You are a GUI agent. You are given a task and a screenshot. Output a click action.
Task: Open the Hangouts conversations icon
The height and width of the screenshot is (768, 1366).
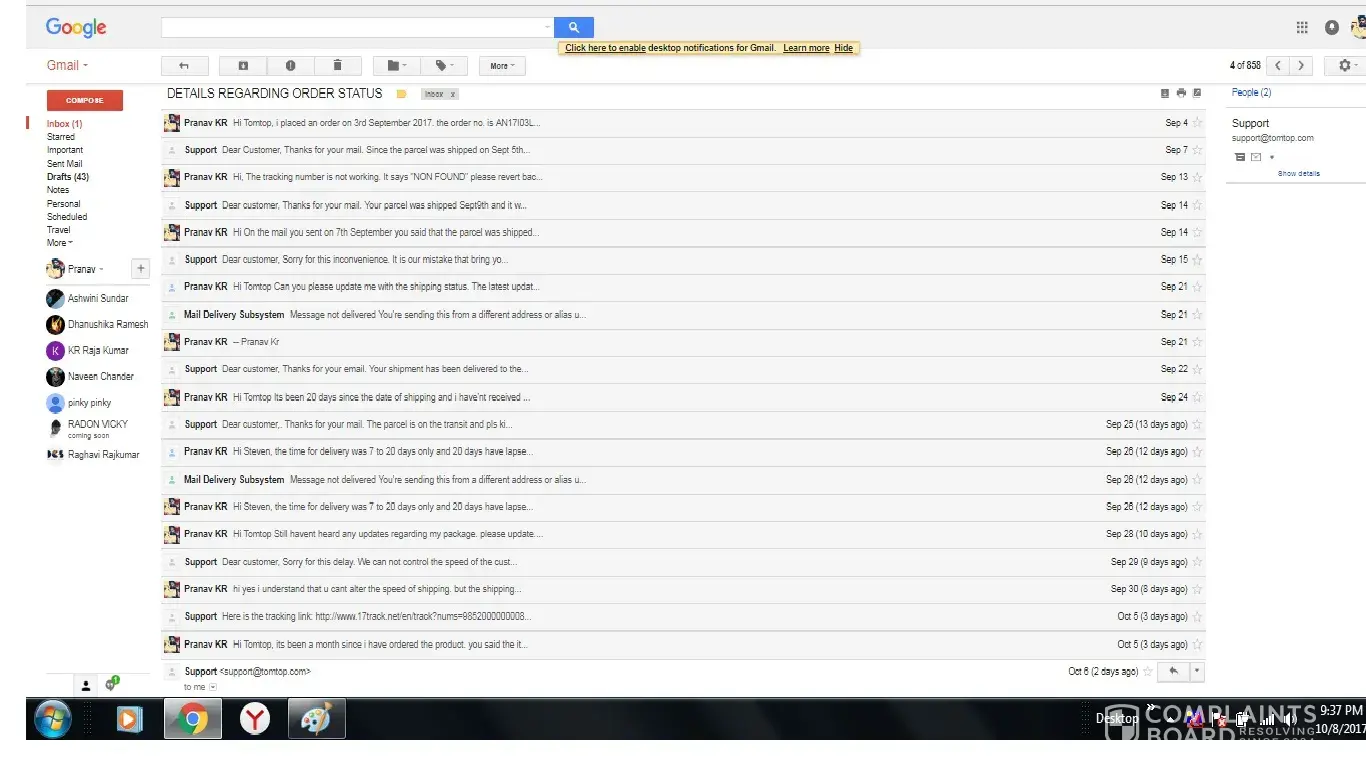tap(111, 684)
